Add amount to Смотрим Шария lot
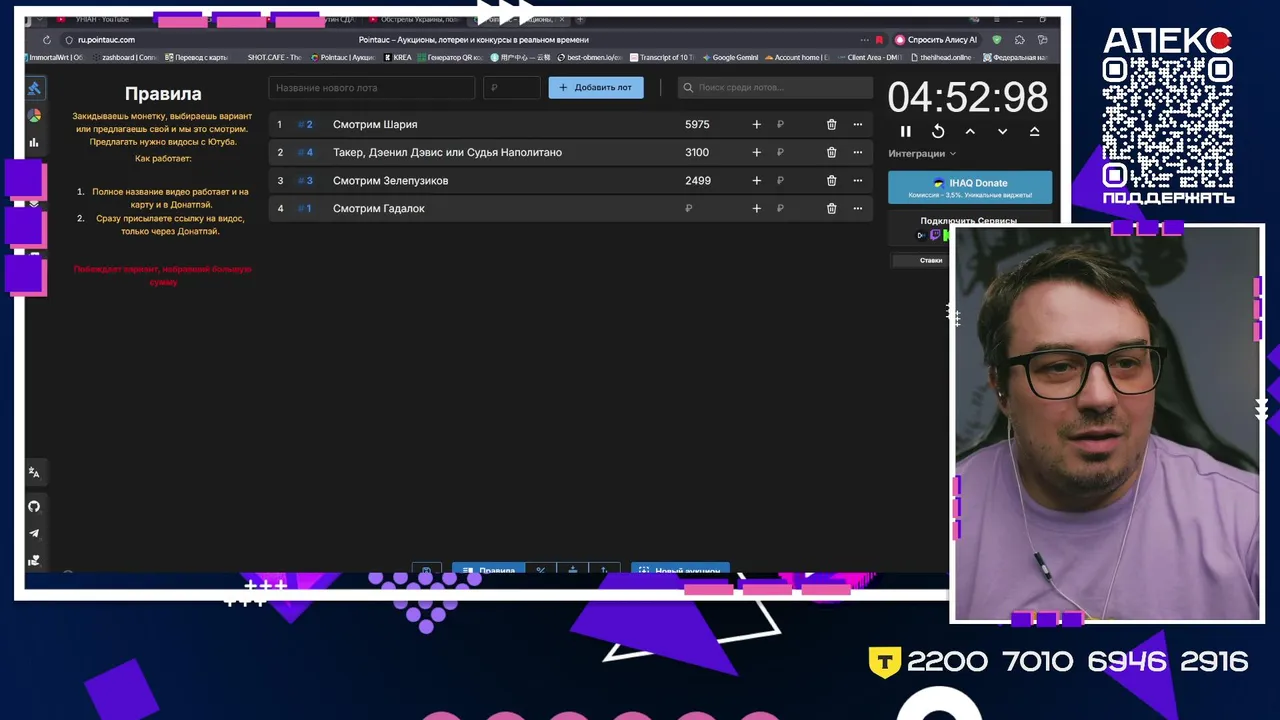 pyautogui.click(x=756, y=124)
